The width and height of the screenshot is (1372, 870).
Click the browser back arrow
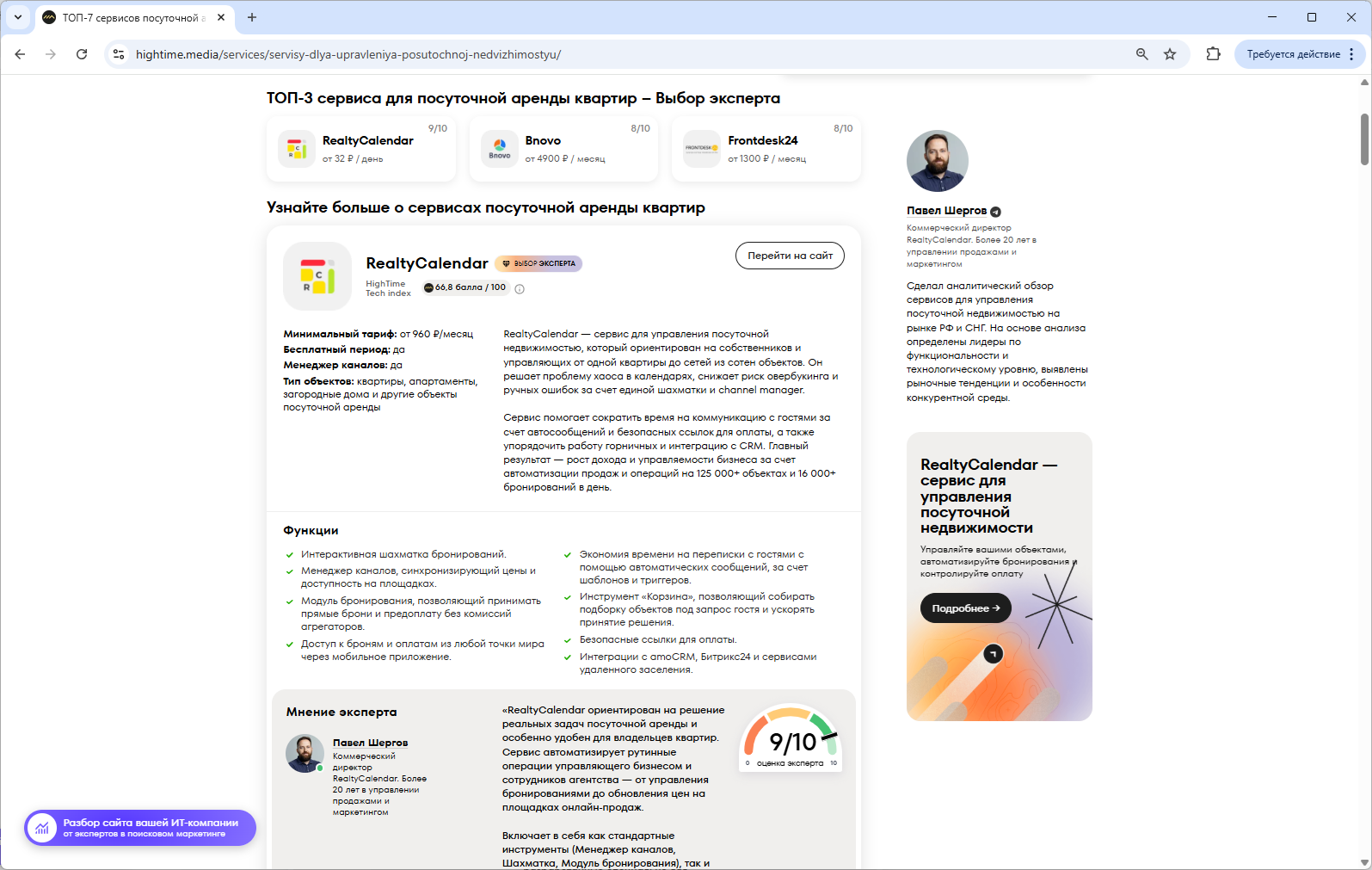[x=20, y=54]
